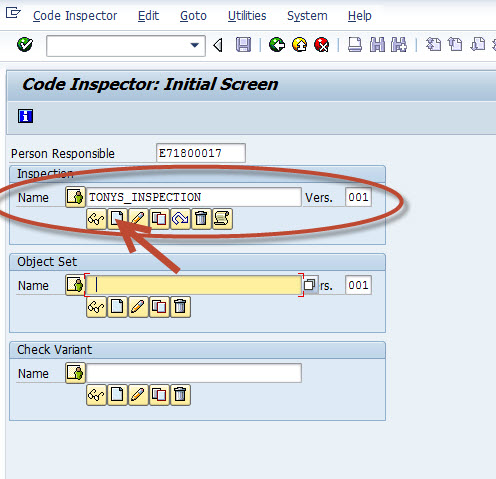Click the Check Variant Name field
The width and height of the screenshot is (496, 479).
pos(194,373)
